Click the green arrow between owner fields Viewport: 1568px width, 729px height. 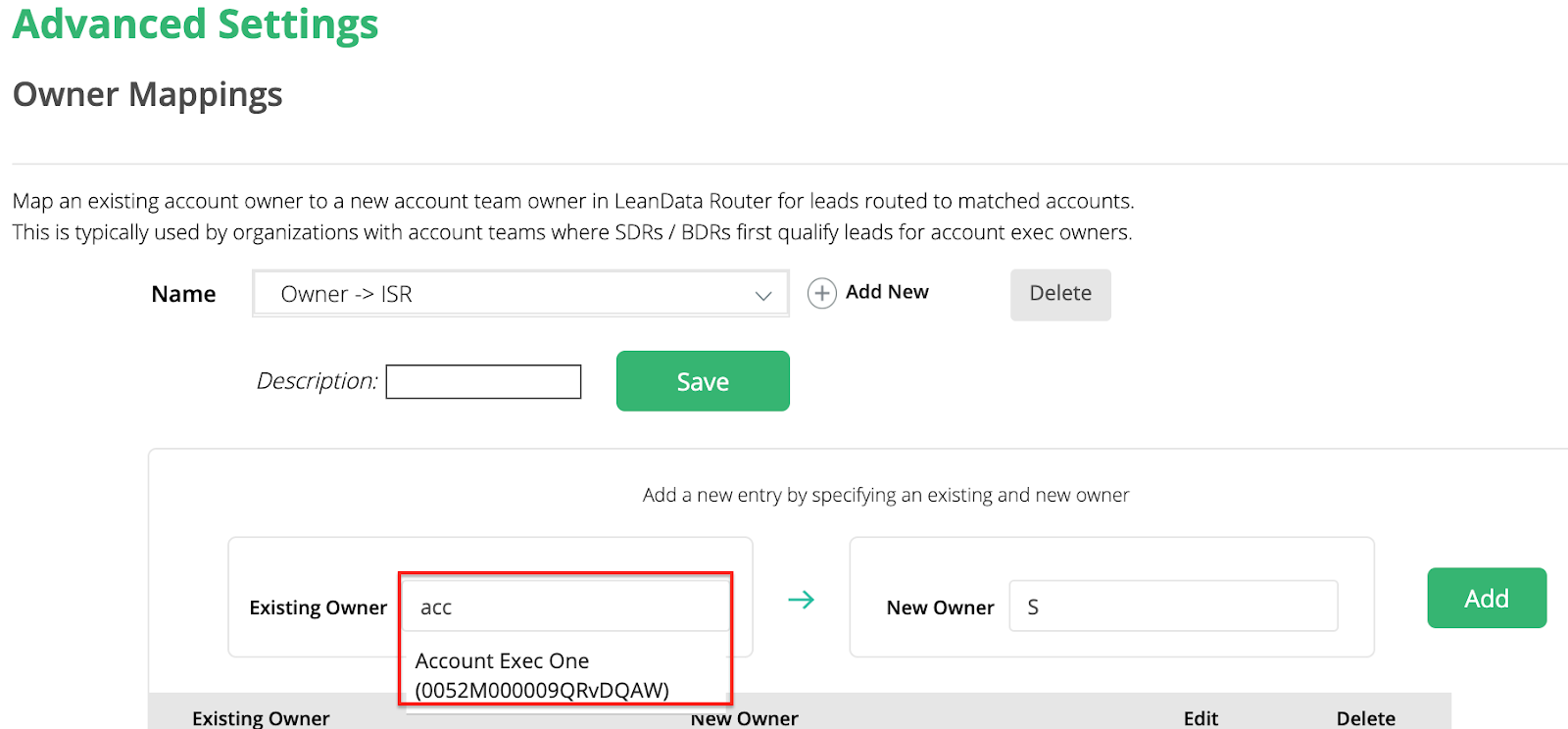point(802,599)
